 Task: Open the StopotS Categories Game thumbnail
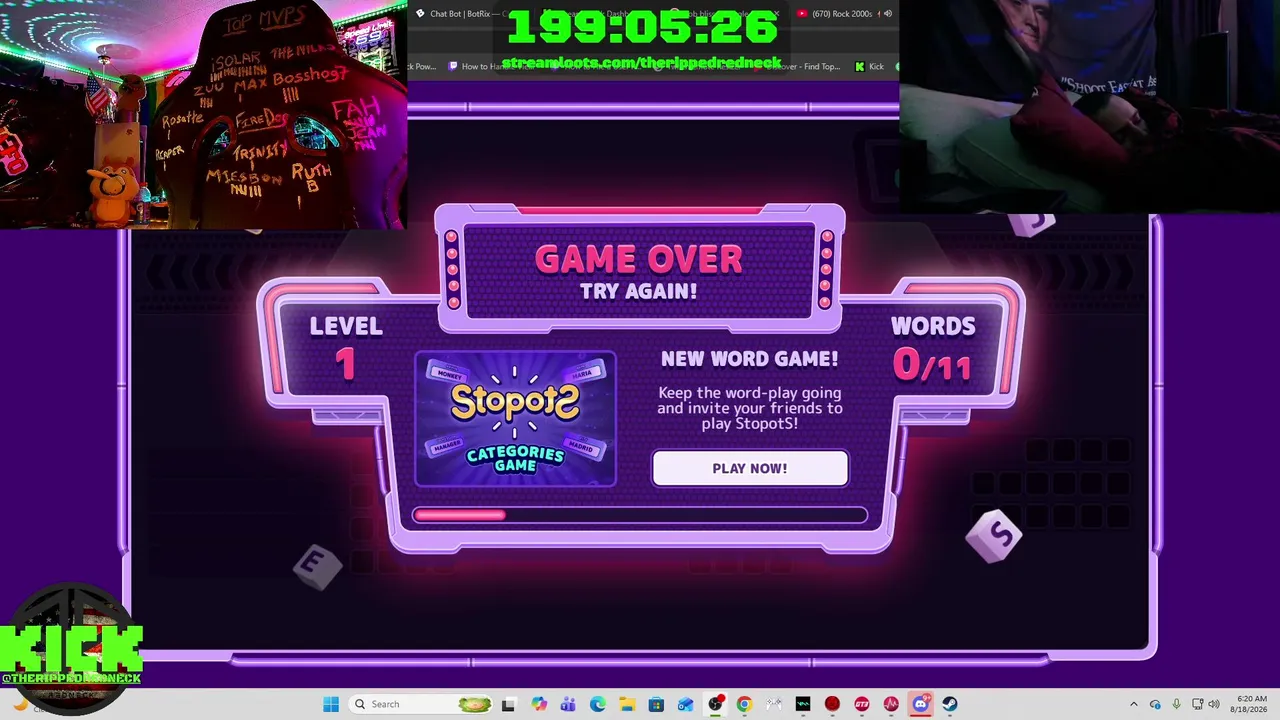point(515,419)
